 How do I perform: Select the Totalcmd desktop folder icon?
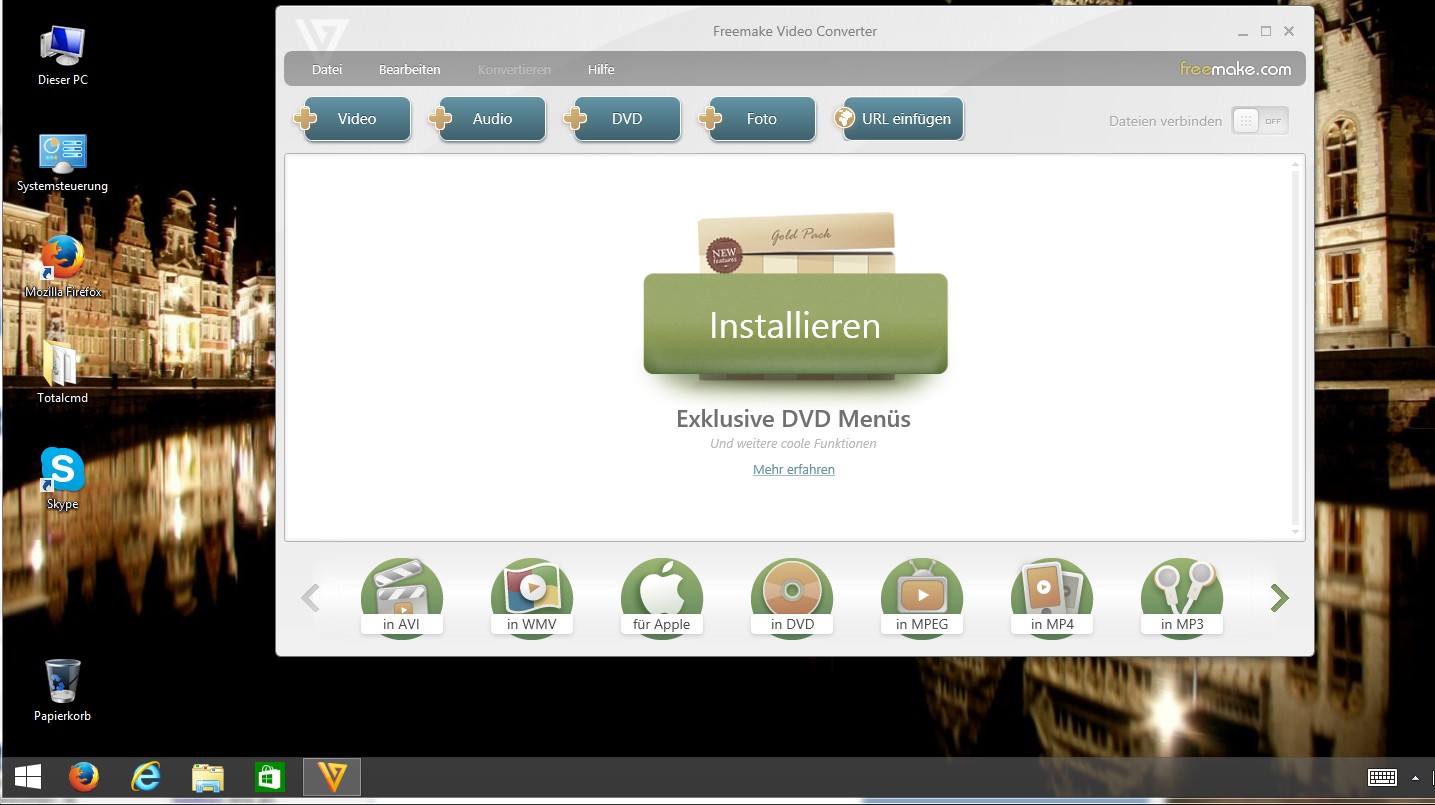pos(62,372)
